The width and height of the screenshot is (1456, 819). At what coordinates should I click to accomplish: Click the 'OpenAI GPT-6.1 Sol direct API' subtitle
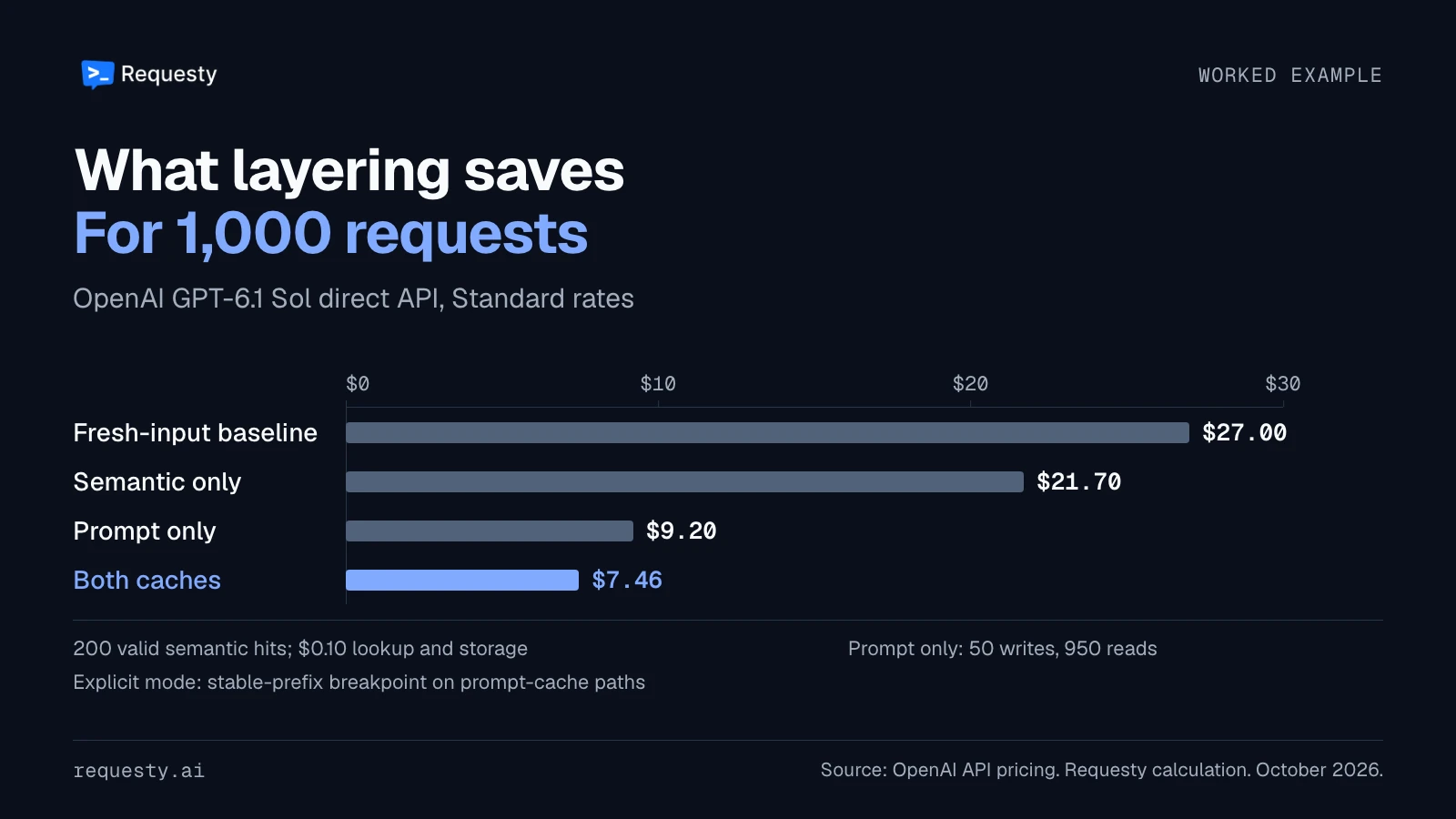point(353,298)
